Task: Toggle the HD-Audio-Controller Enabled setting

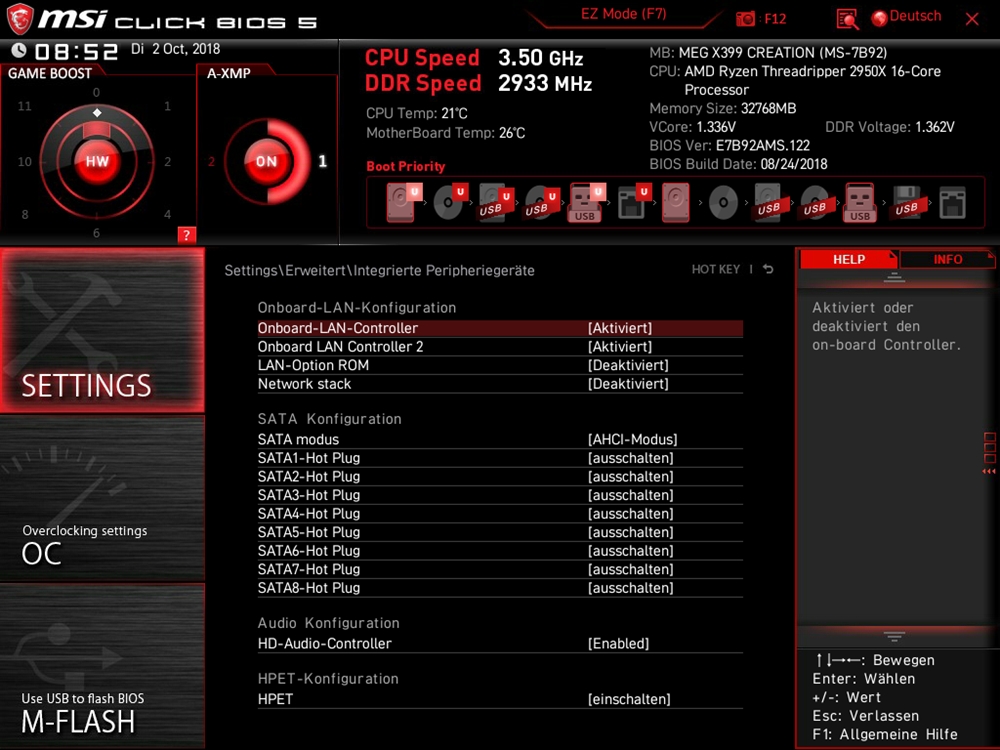Action: tap(618, 644)
